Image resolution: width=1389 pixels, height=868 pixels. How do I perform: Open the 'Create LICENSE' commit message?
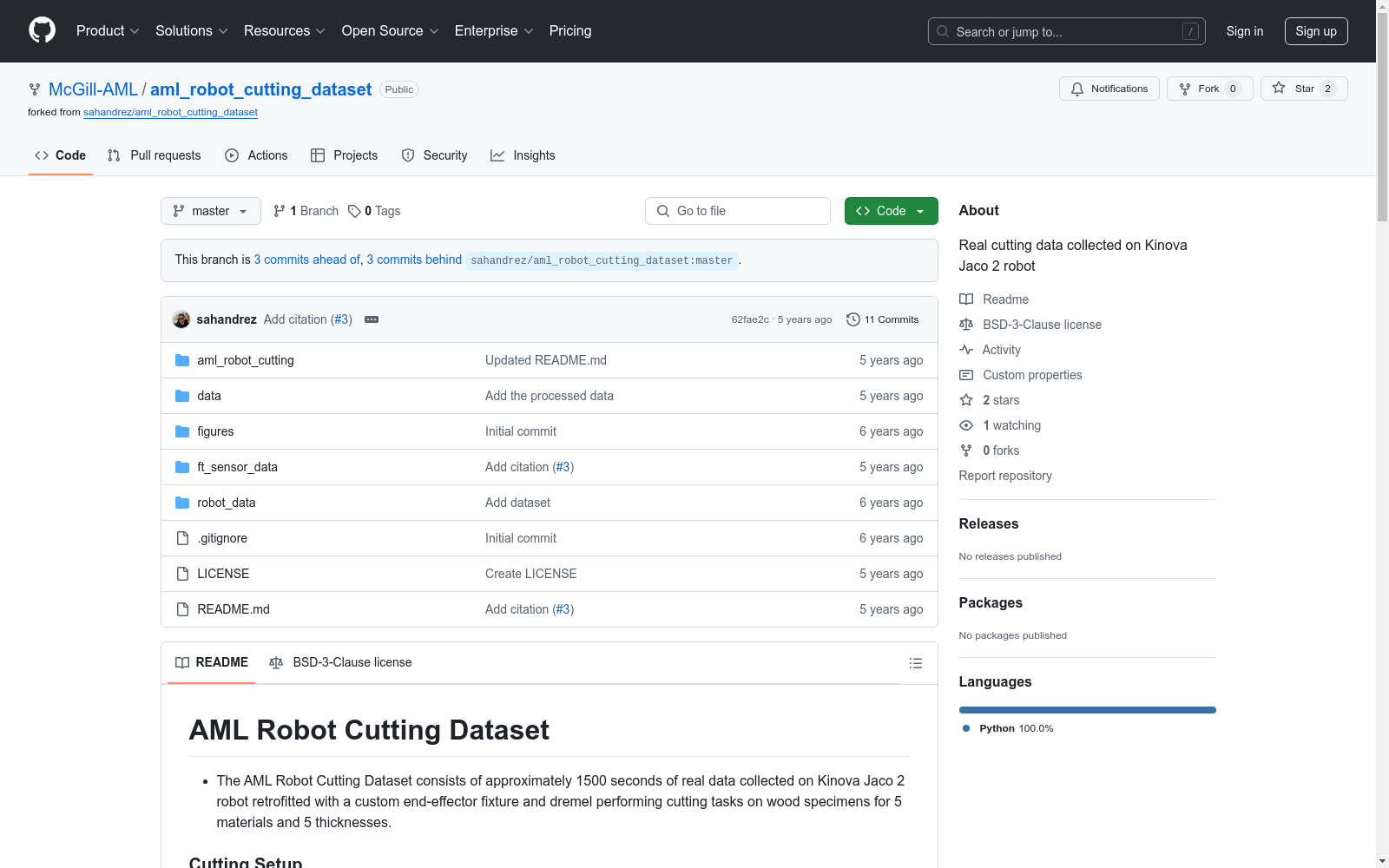click(x=531, y=574)
